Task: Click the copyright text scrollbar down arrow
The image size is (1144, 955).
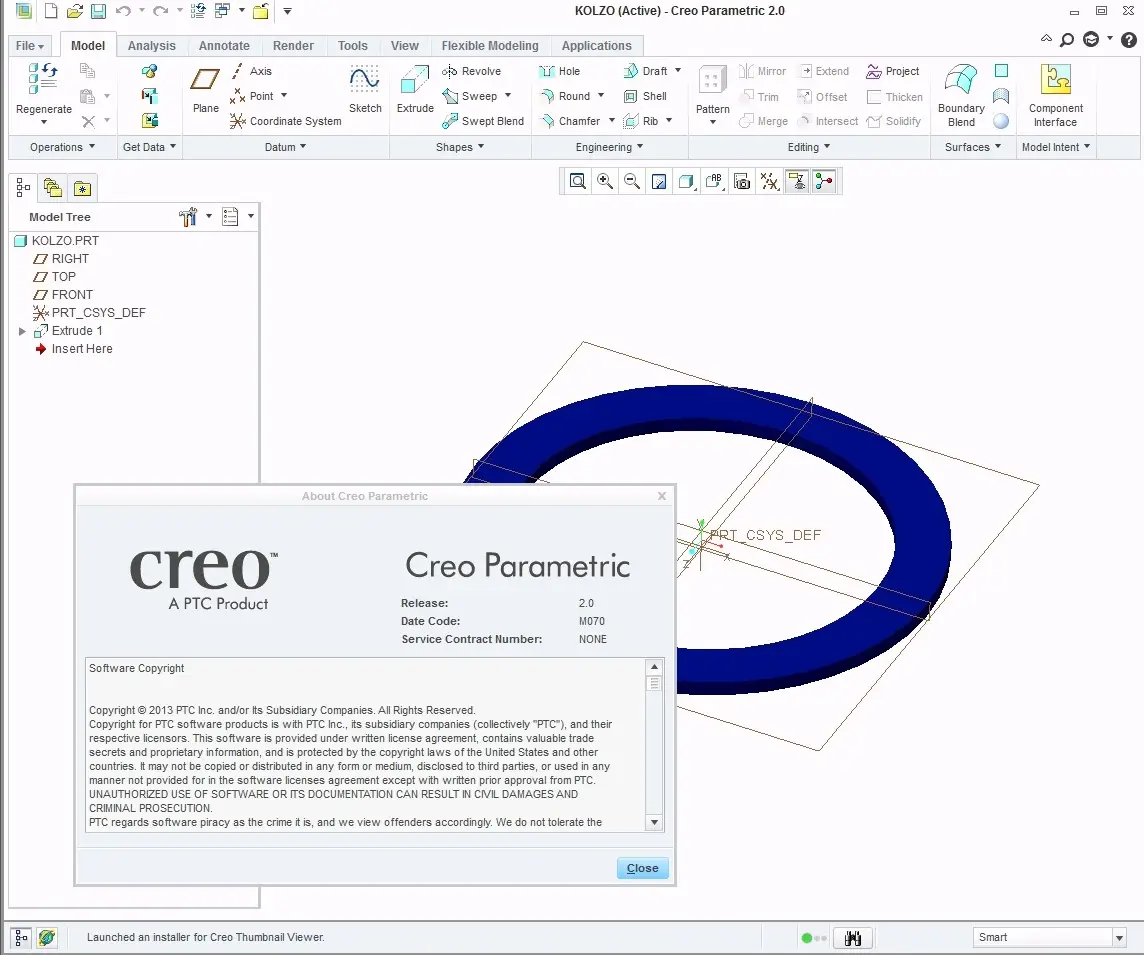Action: (654, 822)
